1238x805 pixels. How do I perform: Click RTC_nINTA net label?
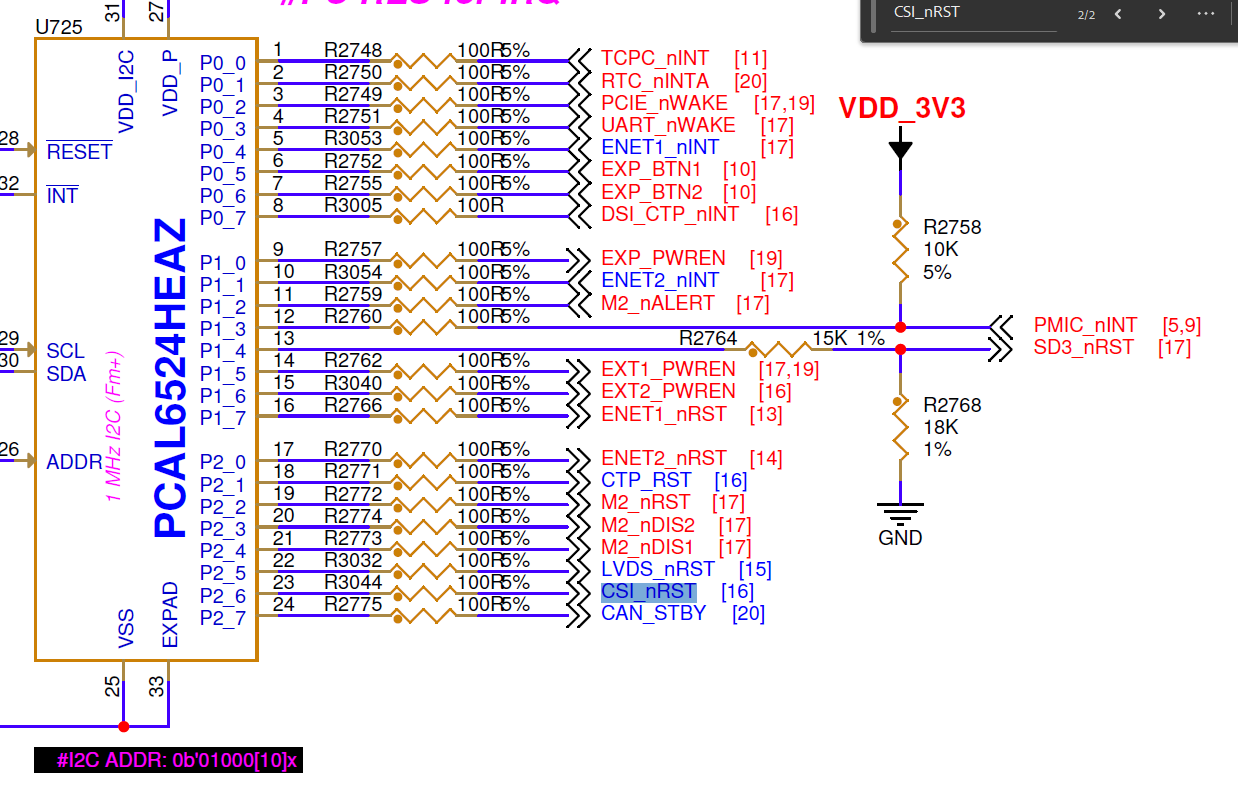click(655, 81)
